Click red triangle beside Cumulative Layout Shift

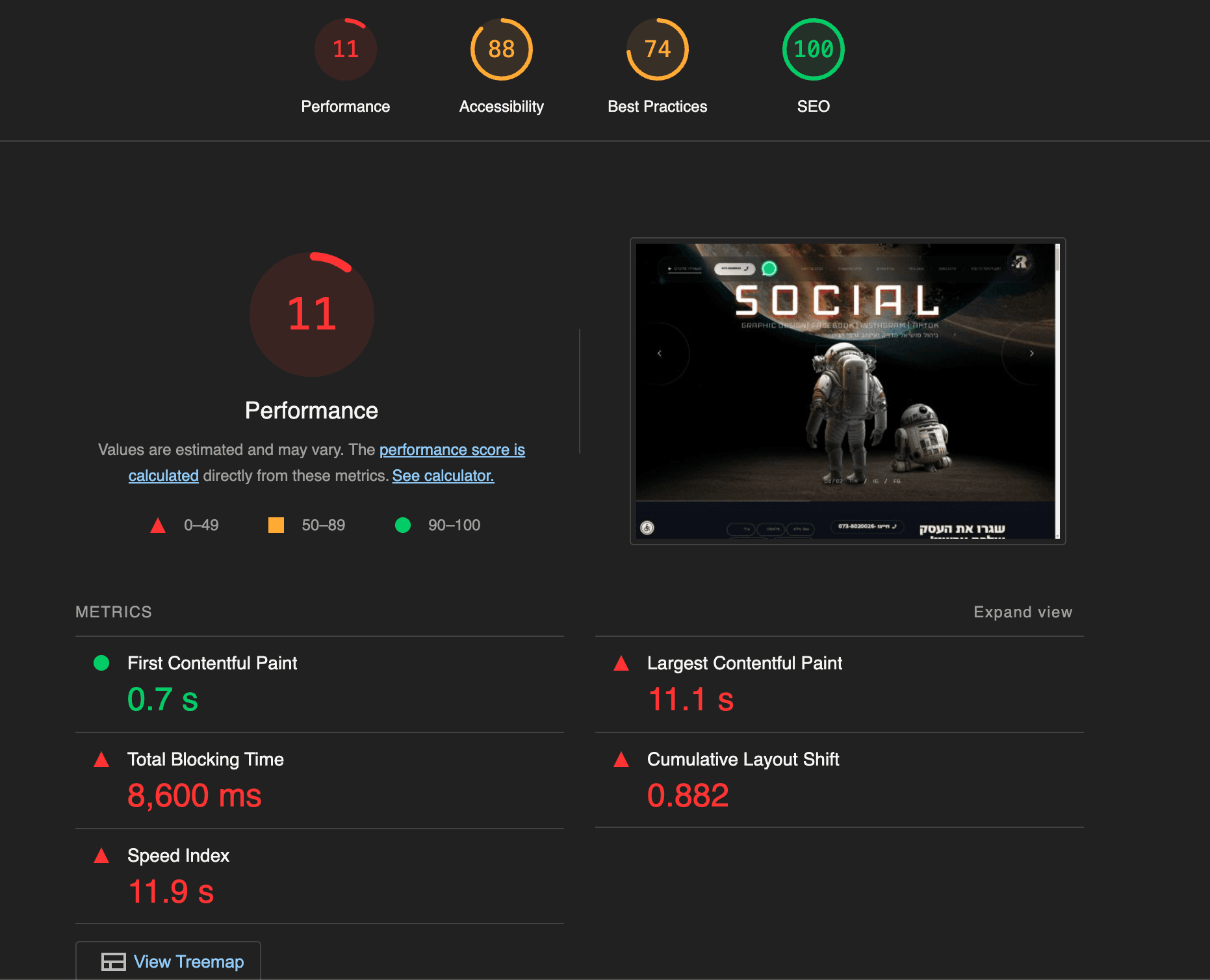click(621, 760)
